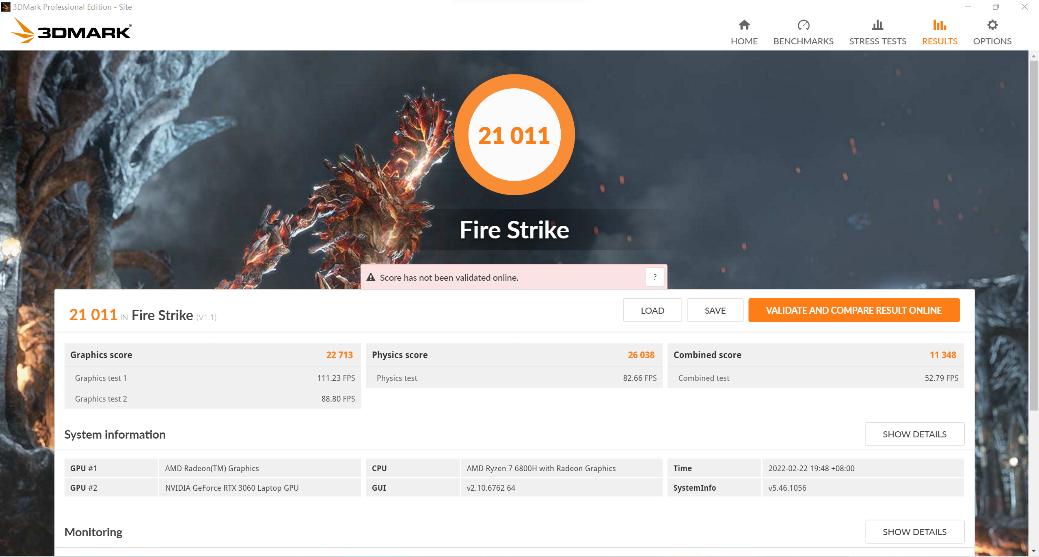1039x557 pixels.
Task: Click the Fire Strike title text
Action: [x=514, y=230]
